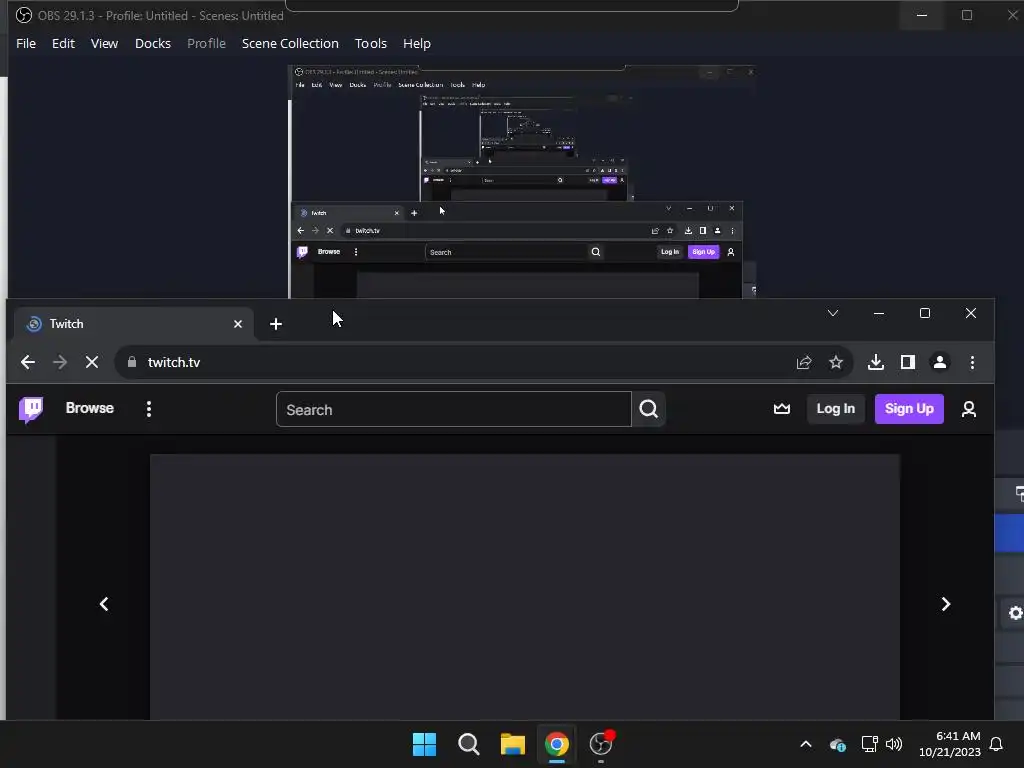Image resolution: width=1024 pixels, height=768 pixels.
Task: Click the Log In button
Action: [x=836, y=409]
